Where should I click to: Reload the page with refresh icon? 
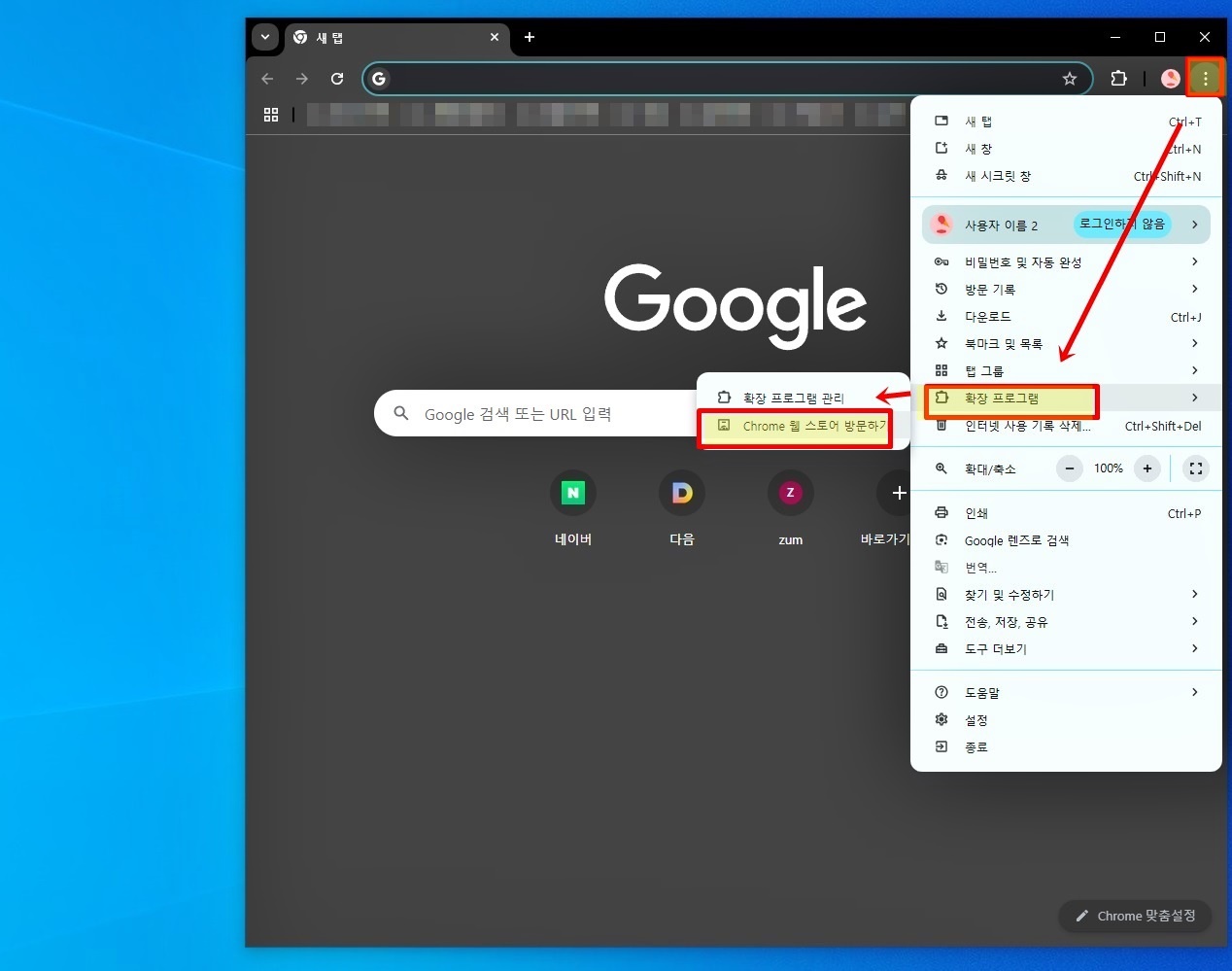point(337,79)
